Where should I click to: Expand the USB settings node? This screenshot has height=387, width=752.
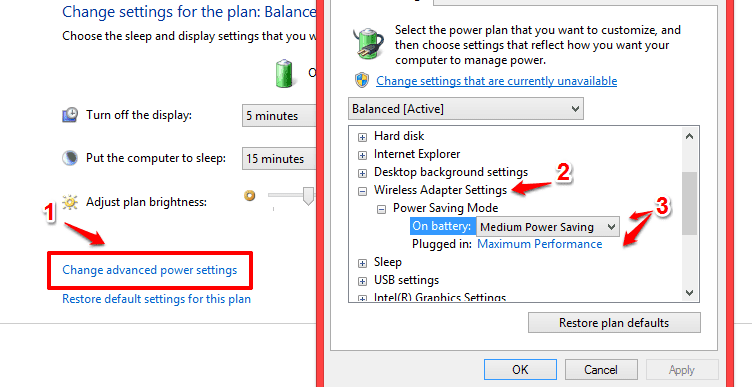[363, 281]
